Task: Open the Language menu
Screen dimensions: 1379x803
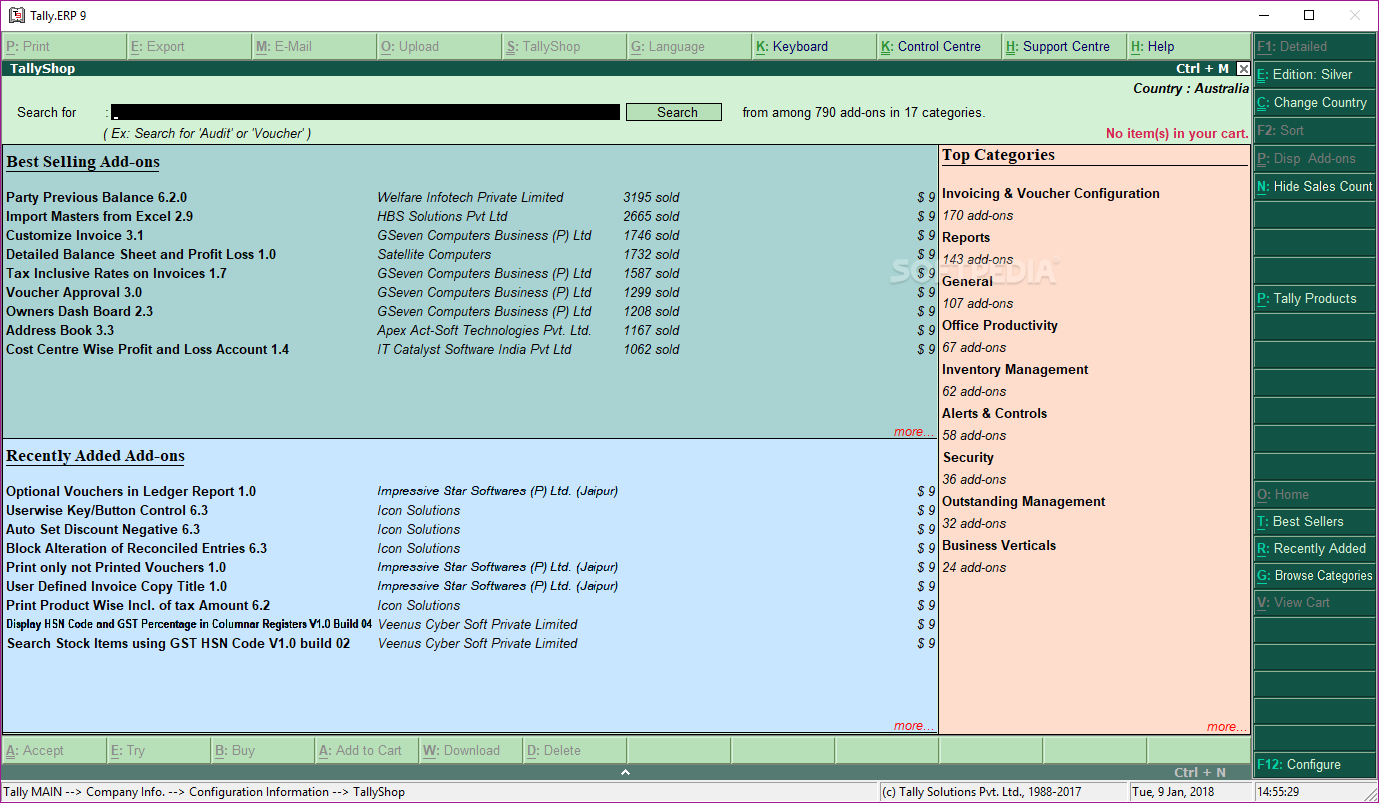Action: coord(690,46)
